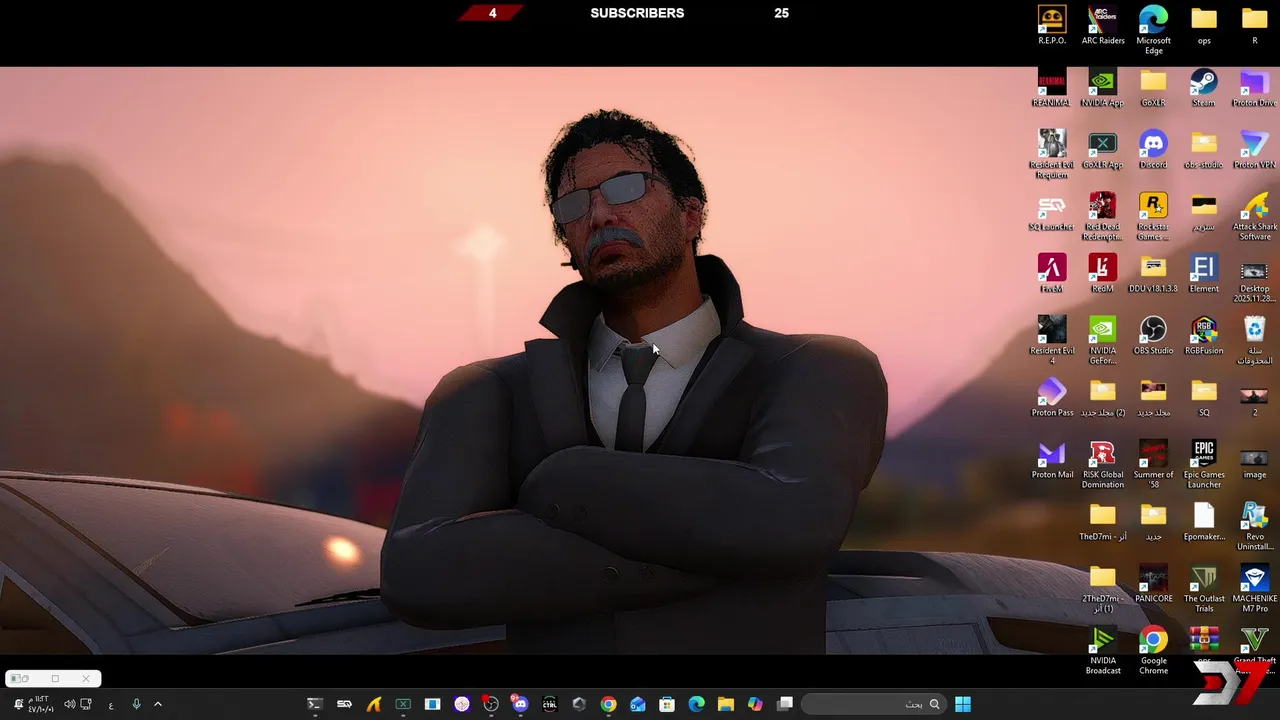Launch OBS Studio from the desktop
1280x720 pixels.
click(1153, 336)
